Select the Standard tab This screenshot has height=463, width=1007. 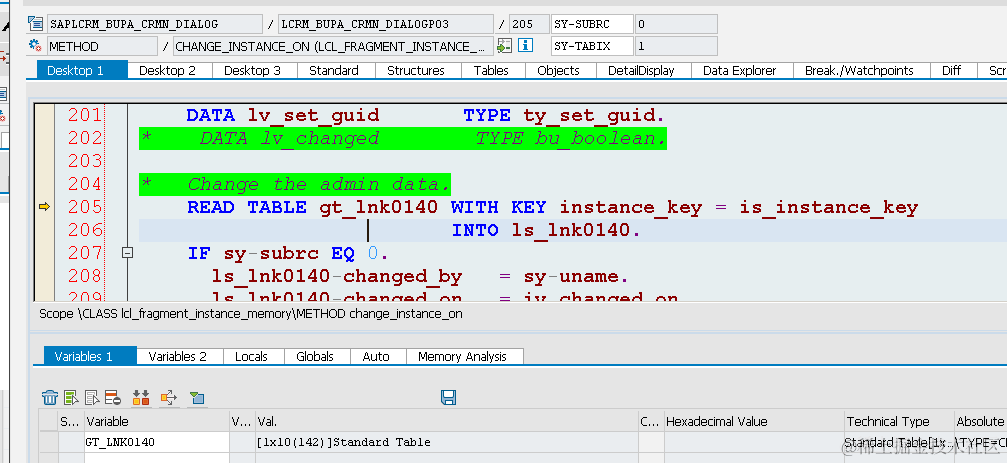334,71
